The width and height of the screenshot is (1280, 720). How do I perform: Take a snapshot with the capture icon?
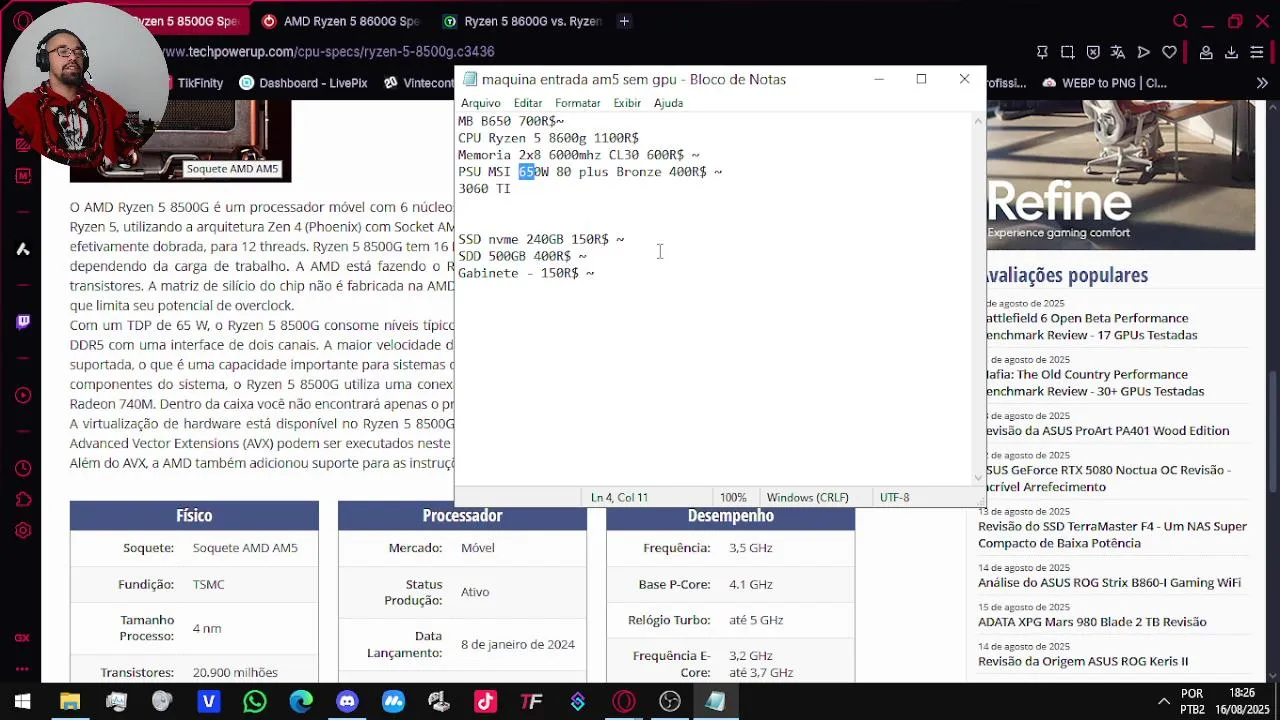[x=1067, y=52]
